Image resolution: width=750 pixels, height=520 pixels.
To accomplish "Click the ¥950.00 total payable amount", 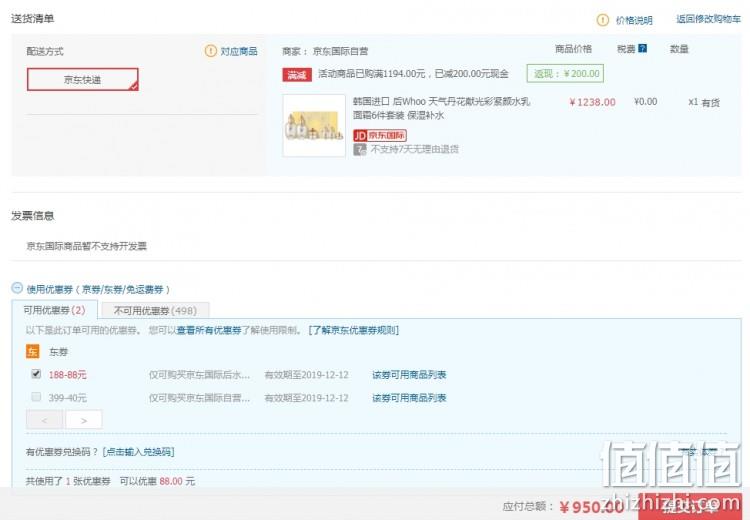I will [591, 507].
